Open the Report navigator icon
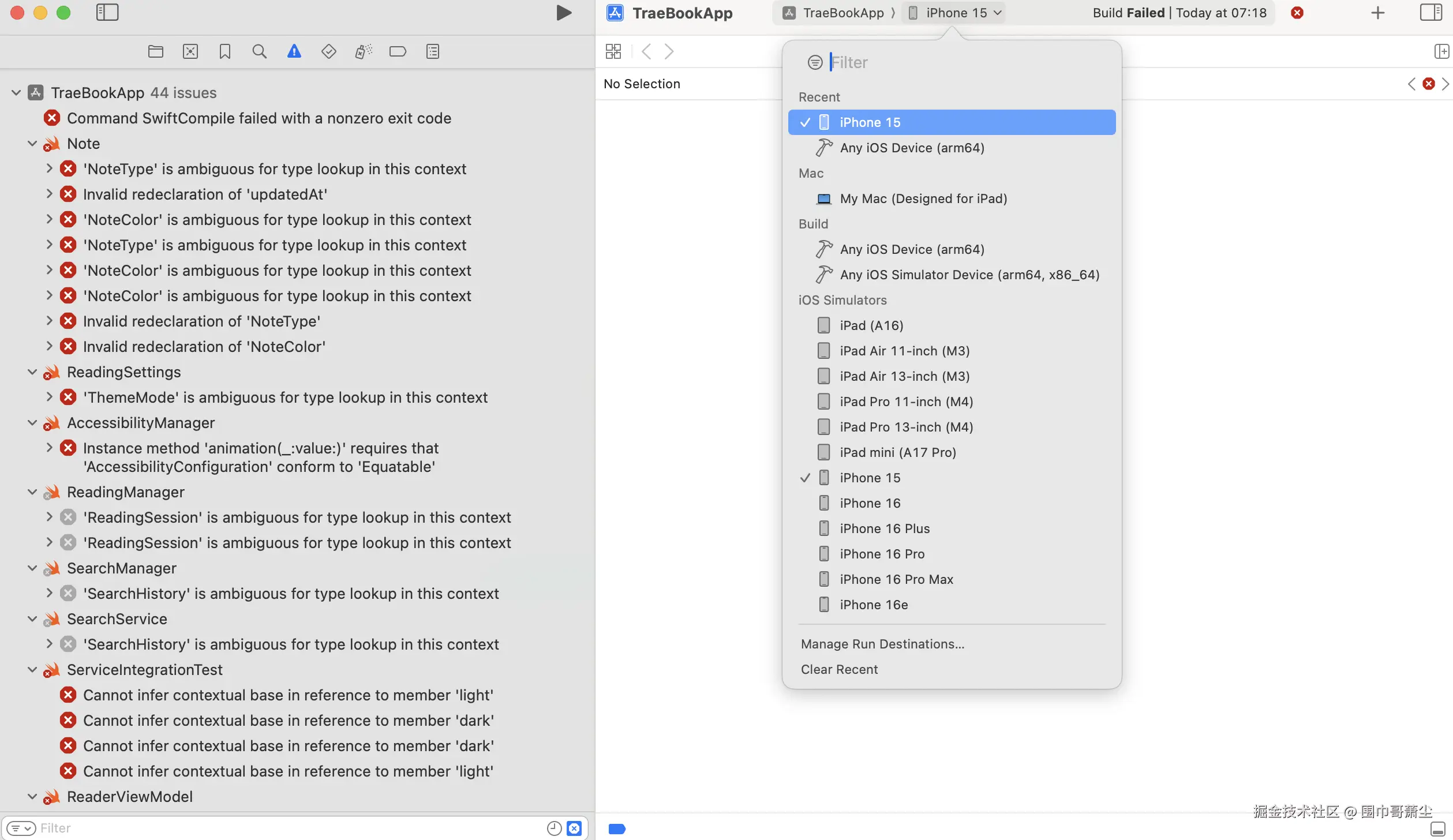This screenshot has width=1453, height=840. [433, 52]
